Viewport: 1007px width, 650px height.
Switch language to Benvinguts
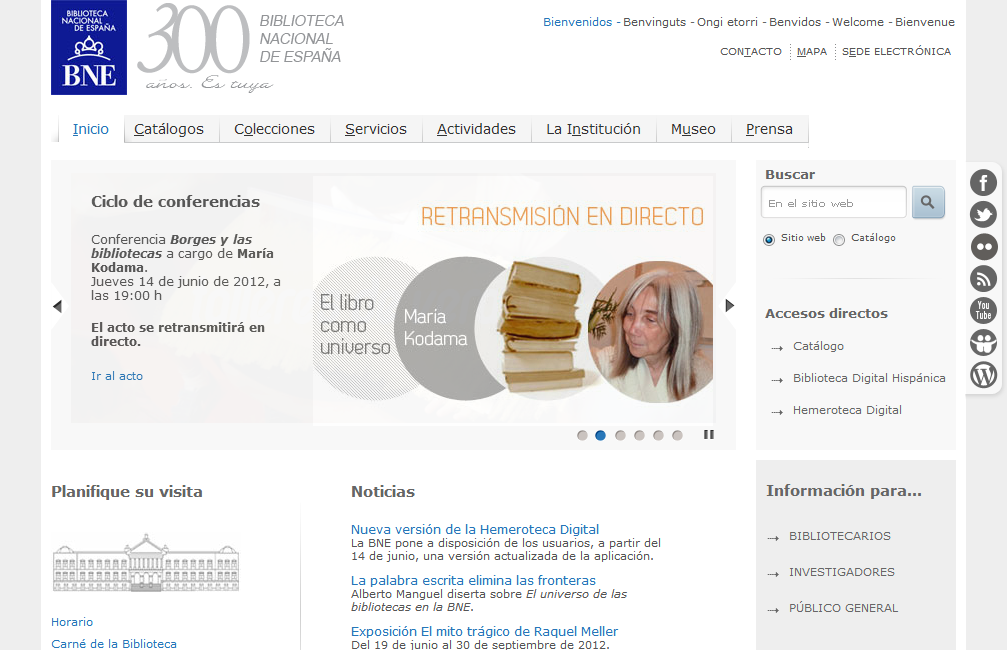[654, 22]
